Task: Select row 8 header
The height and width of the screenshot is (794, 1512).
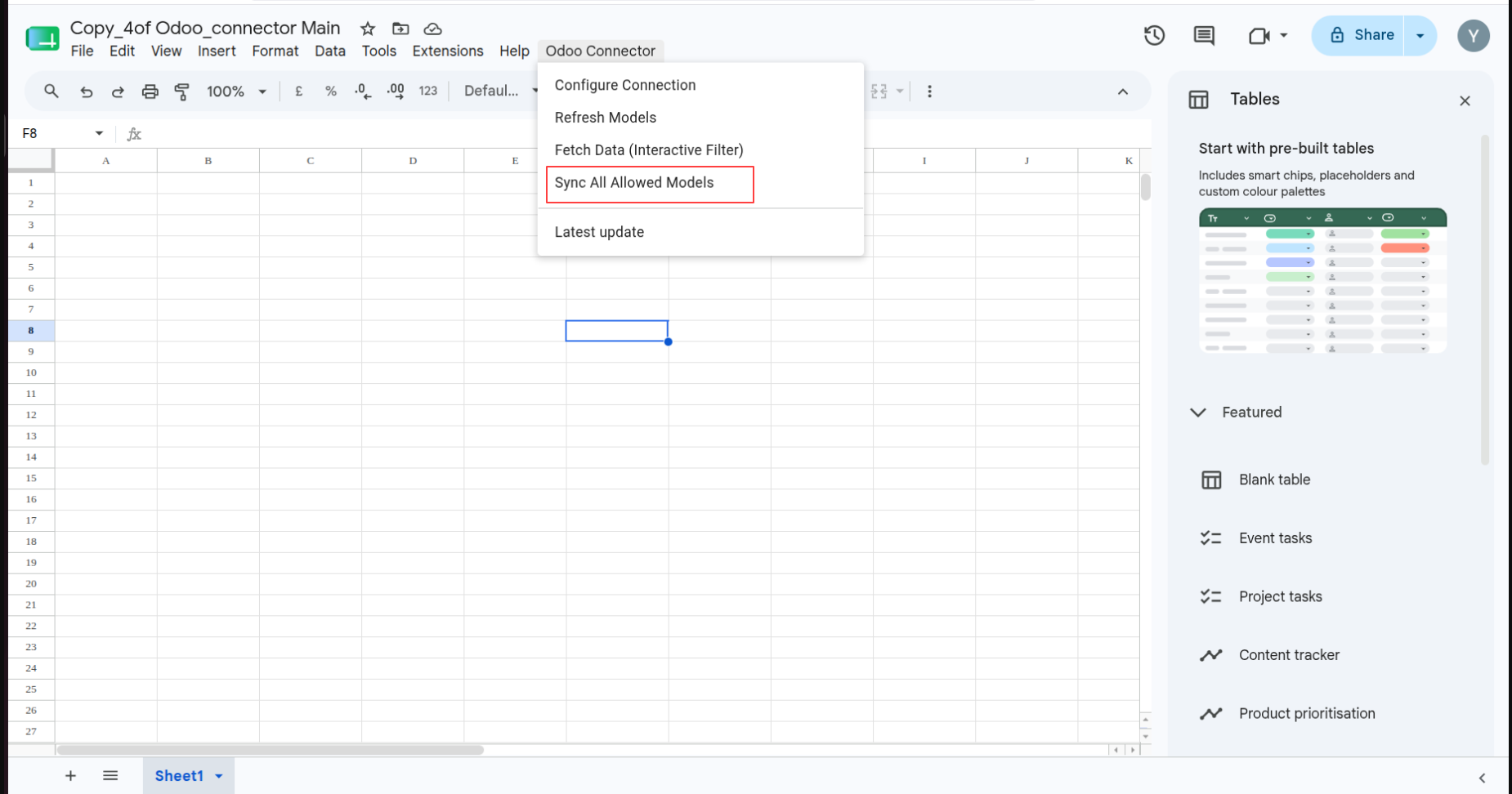Action: click(31, 331)
